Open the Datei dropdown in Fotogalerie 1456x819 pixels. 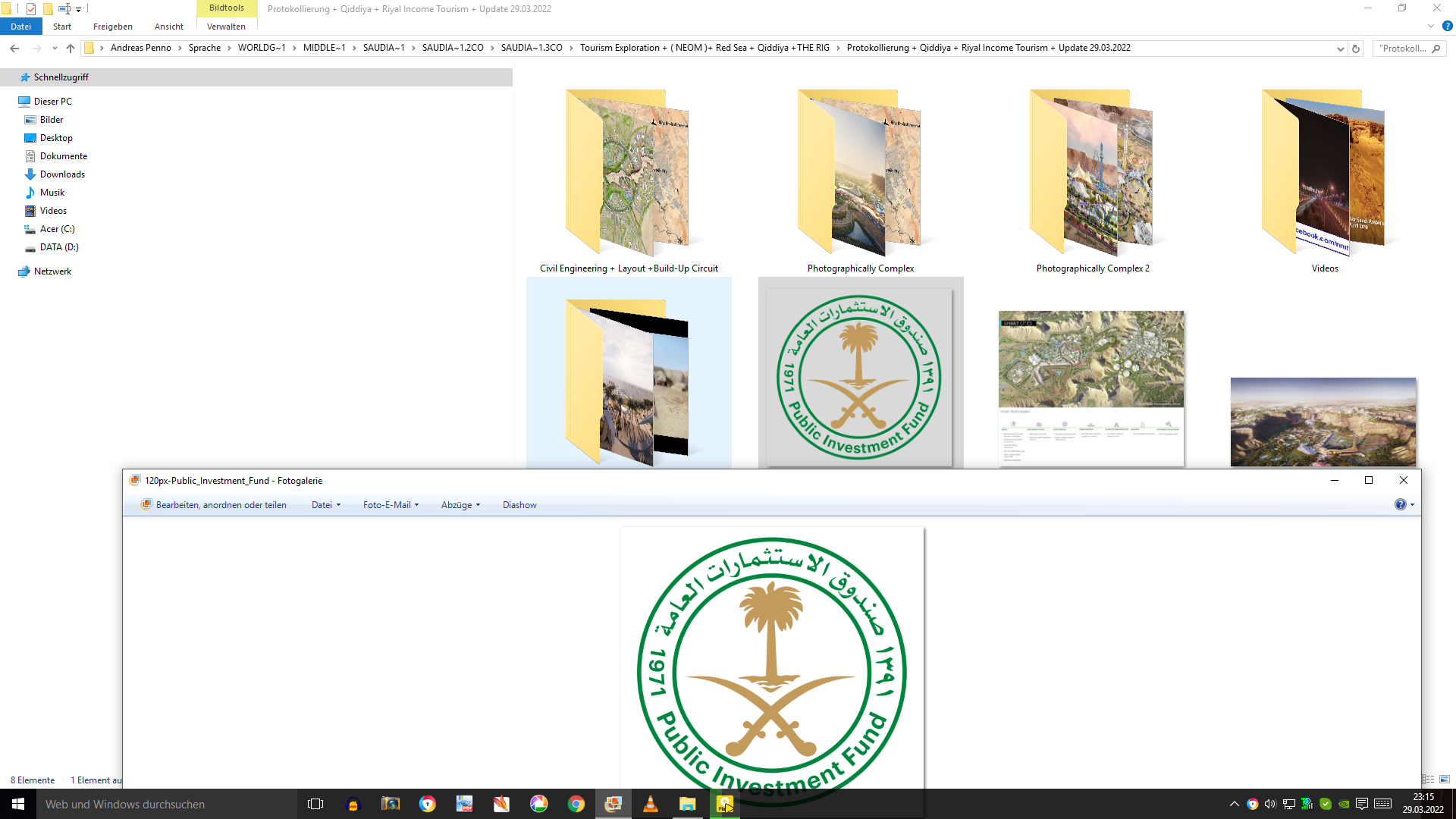326,505
